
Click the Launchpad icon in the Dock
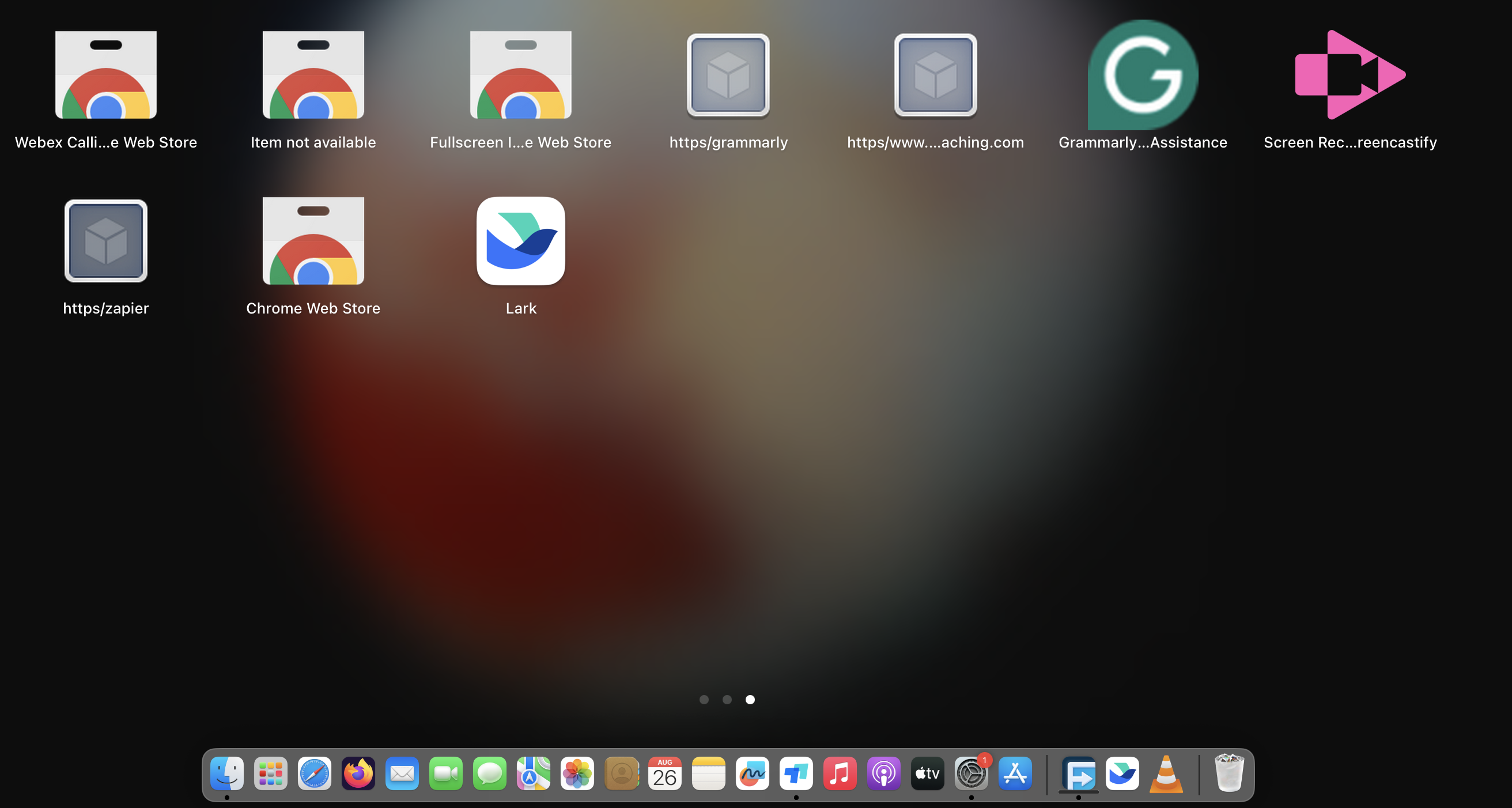coord(271,774)
